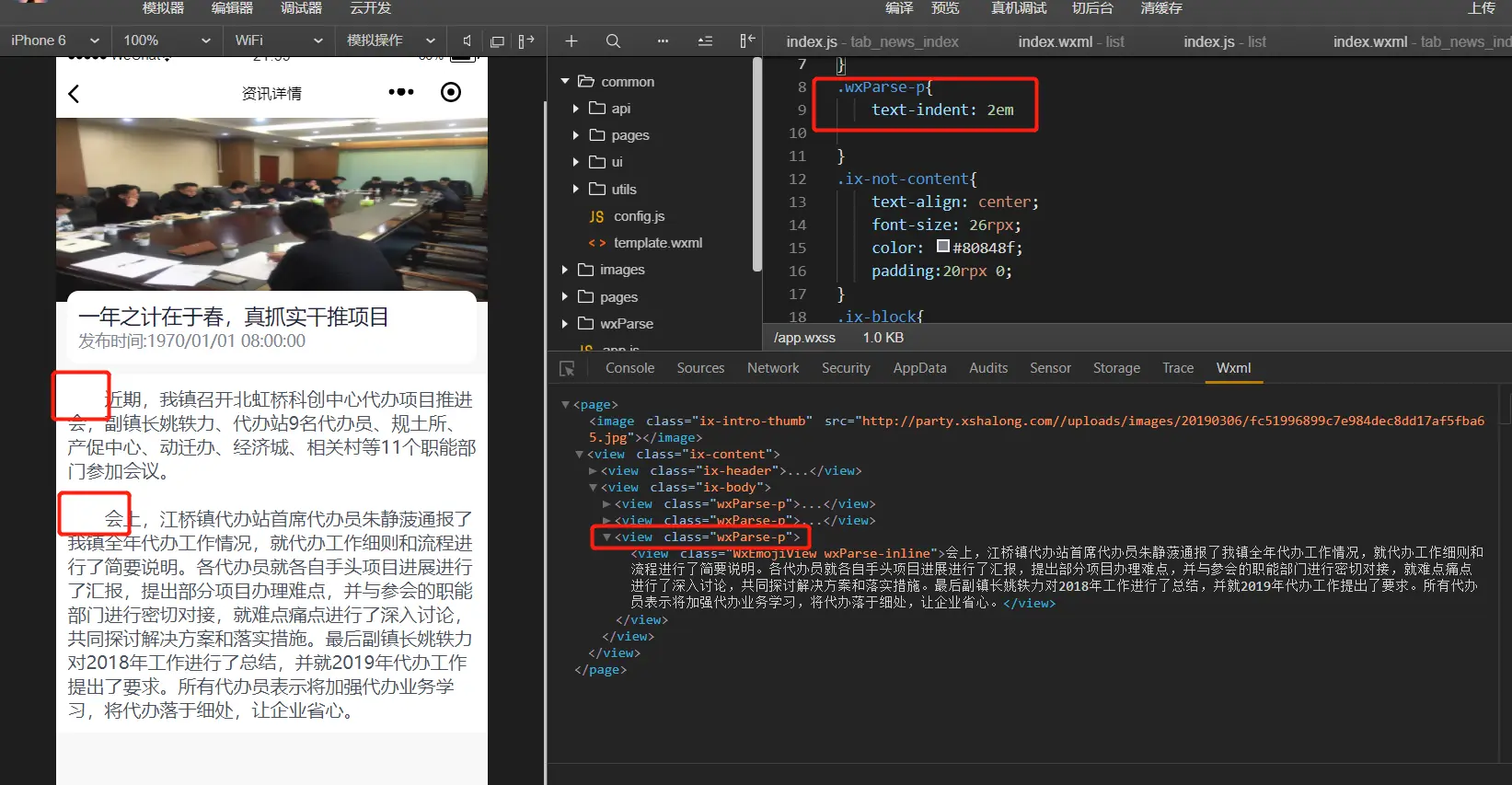Viewport: 1512px width, 785px height.
Task: Select the image ix-intro-thumb node
Action: tap(1036, 430)
